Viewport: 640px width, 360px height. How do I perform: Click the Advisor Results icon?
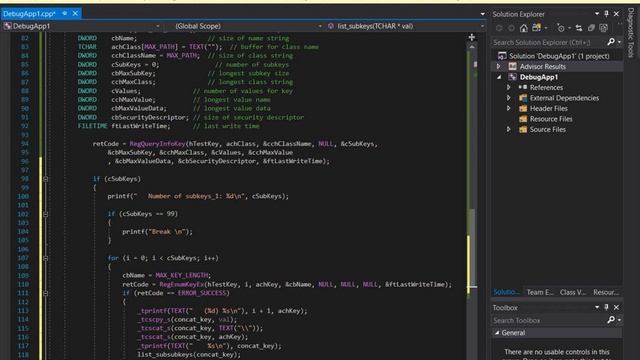(512, 66)
